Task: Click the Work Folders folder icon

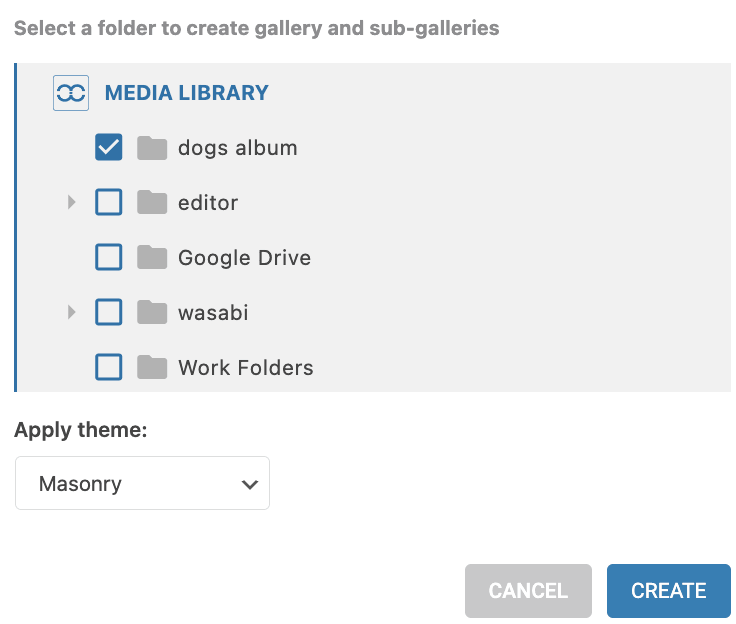Action: (152, 368)
